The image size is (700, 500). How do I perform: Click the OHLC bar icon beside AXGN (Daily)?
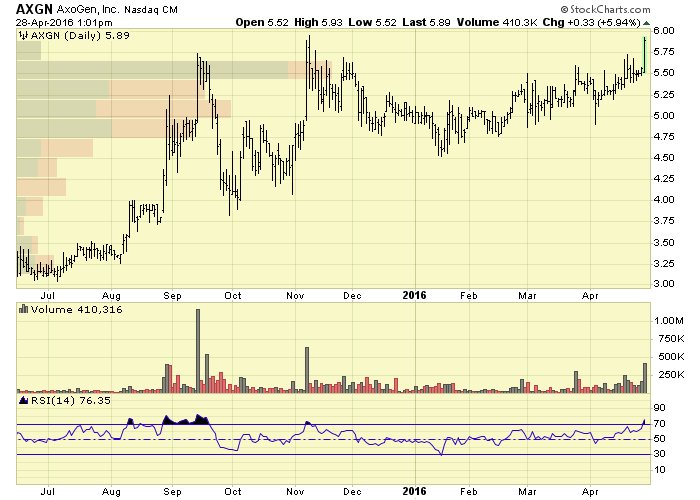tap(23, 35)
